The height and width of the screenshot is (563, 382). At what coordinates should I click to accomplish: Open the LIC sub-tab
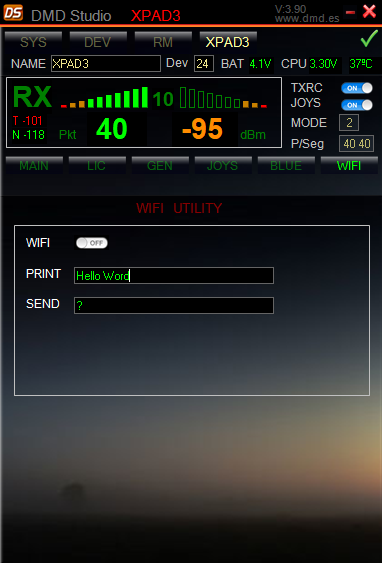click(97, 166)
